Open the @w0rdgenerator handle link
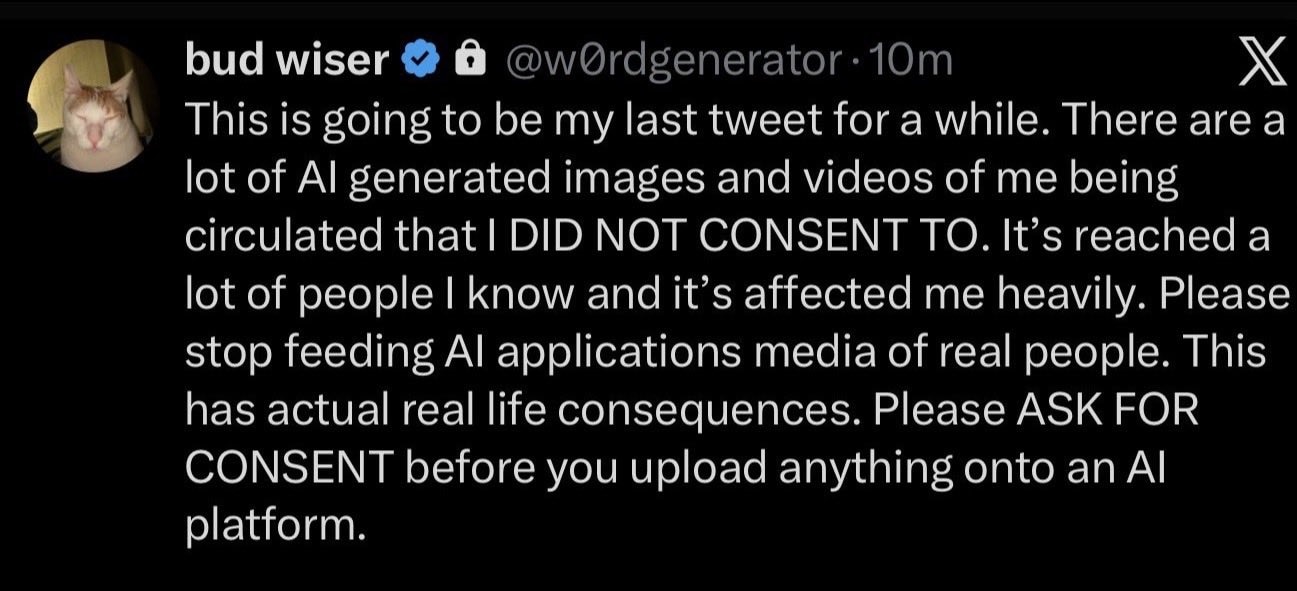1297x591 pixels. [673, 62]
